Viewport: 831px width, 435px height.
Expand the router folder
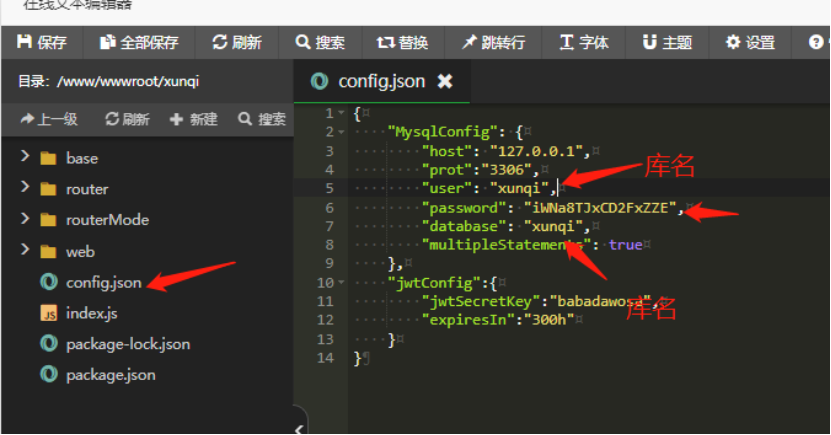click(x=25, y=189)
